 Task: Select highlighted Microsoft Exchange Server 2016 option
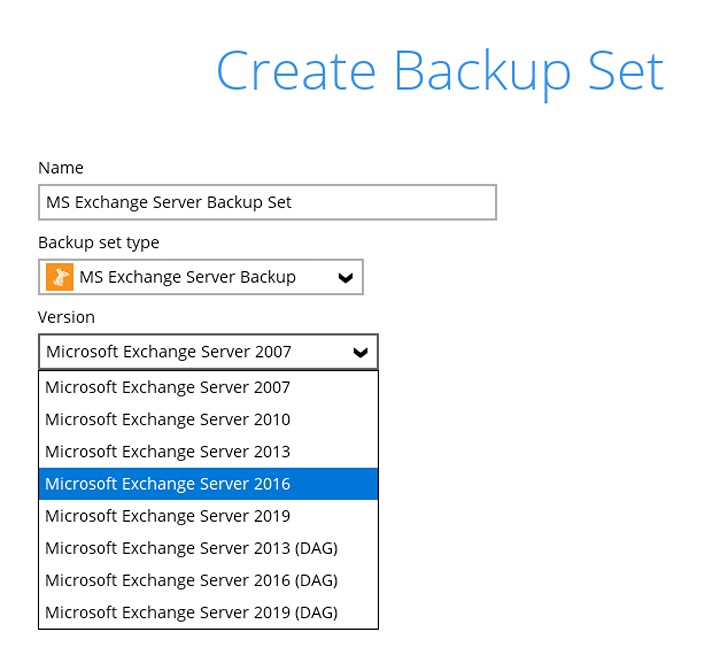(168, 484)
